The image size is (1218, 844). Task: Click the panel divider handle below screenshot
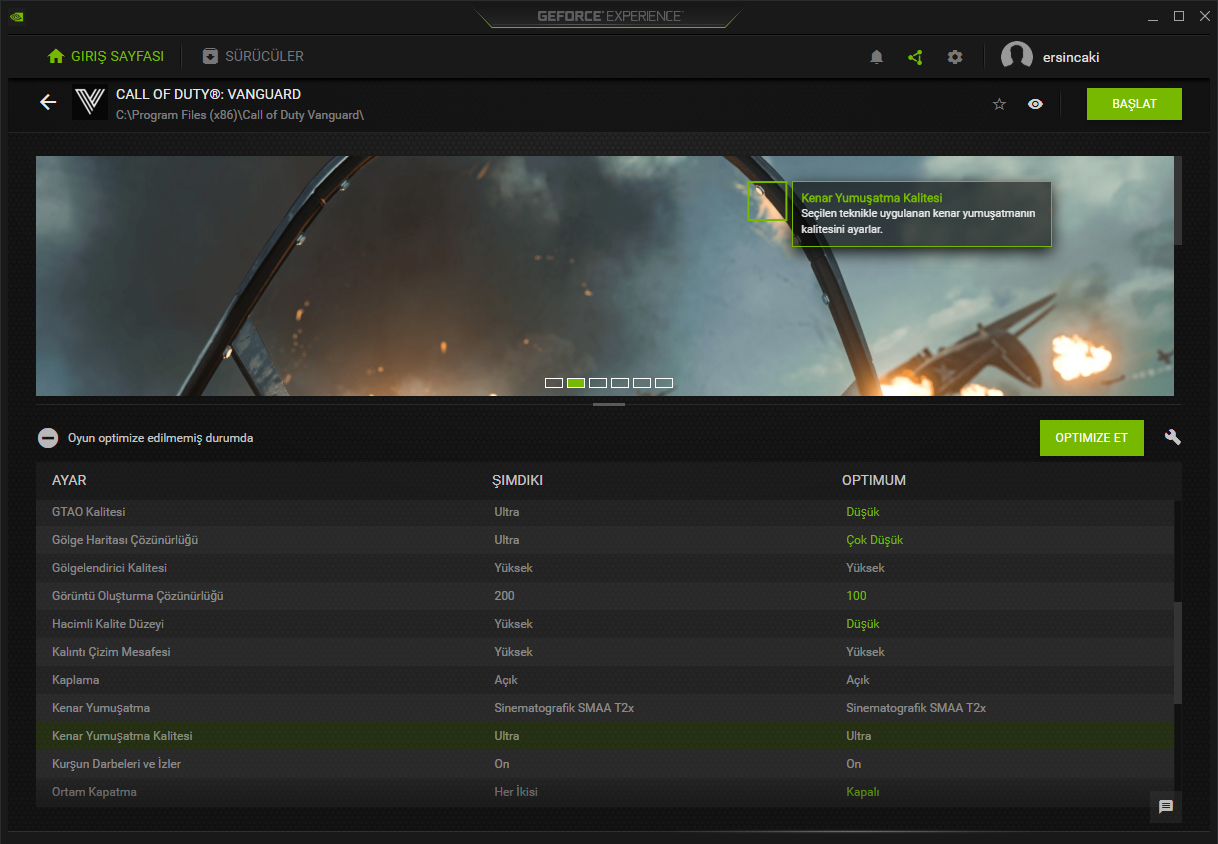609,404
